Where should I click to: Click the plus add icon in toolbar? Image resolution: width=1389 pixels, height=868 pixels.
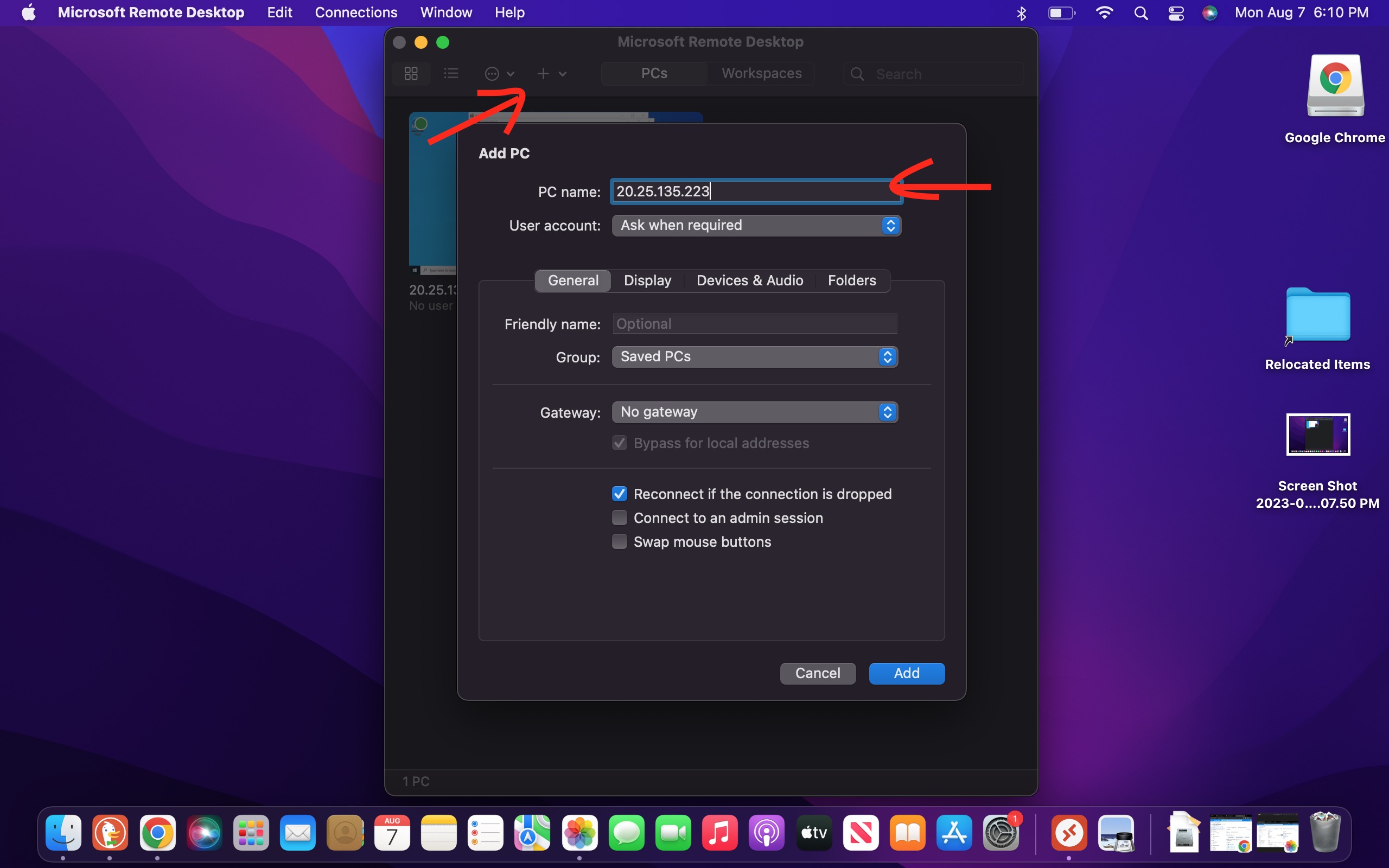pos(543,73)
